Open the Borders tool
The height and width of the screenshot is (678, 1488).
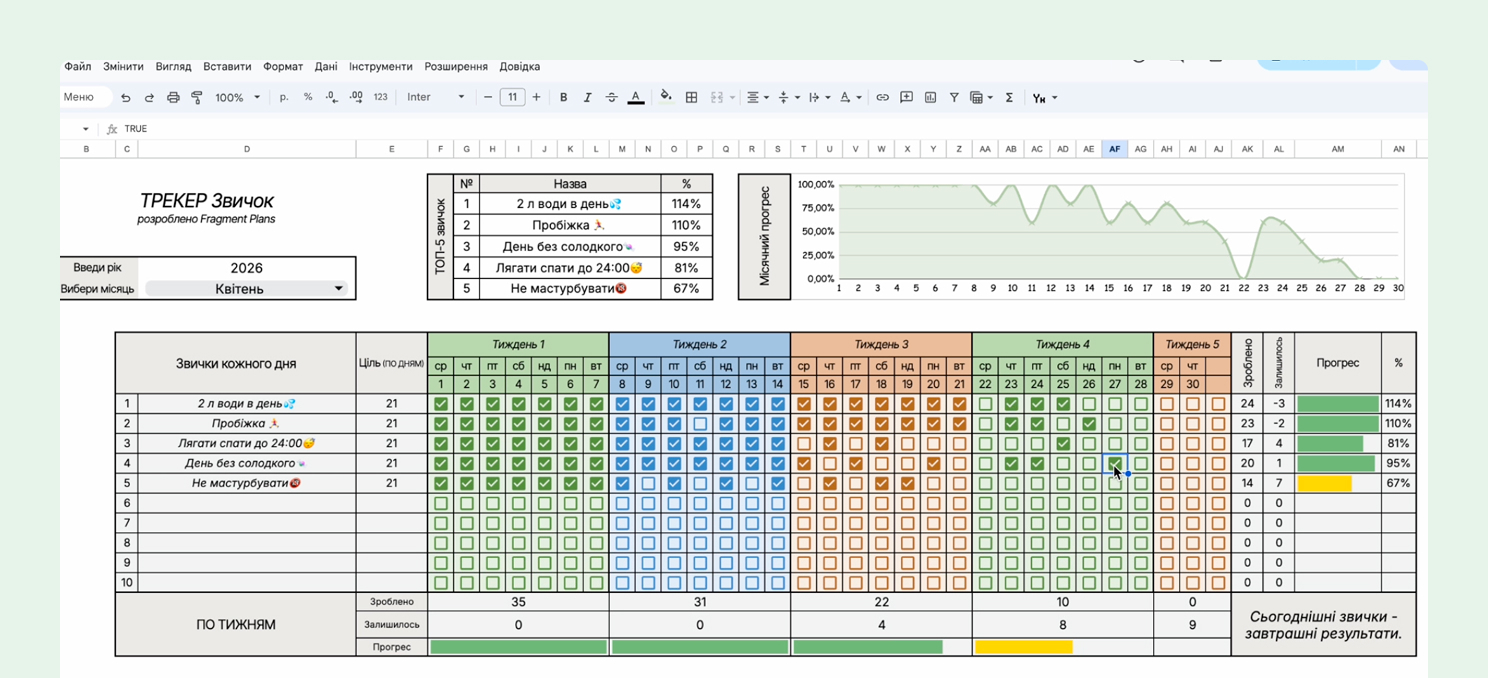[x=691, y=98]
